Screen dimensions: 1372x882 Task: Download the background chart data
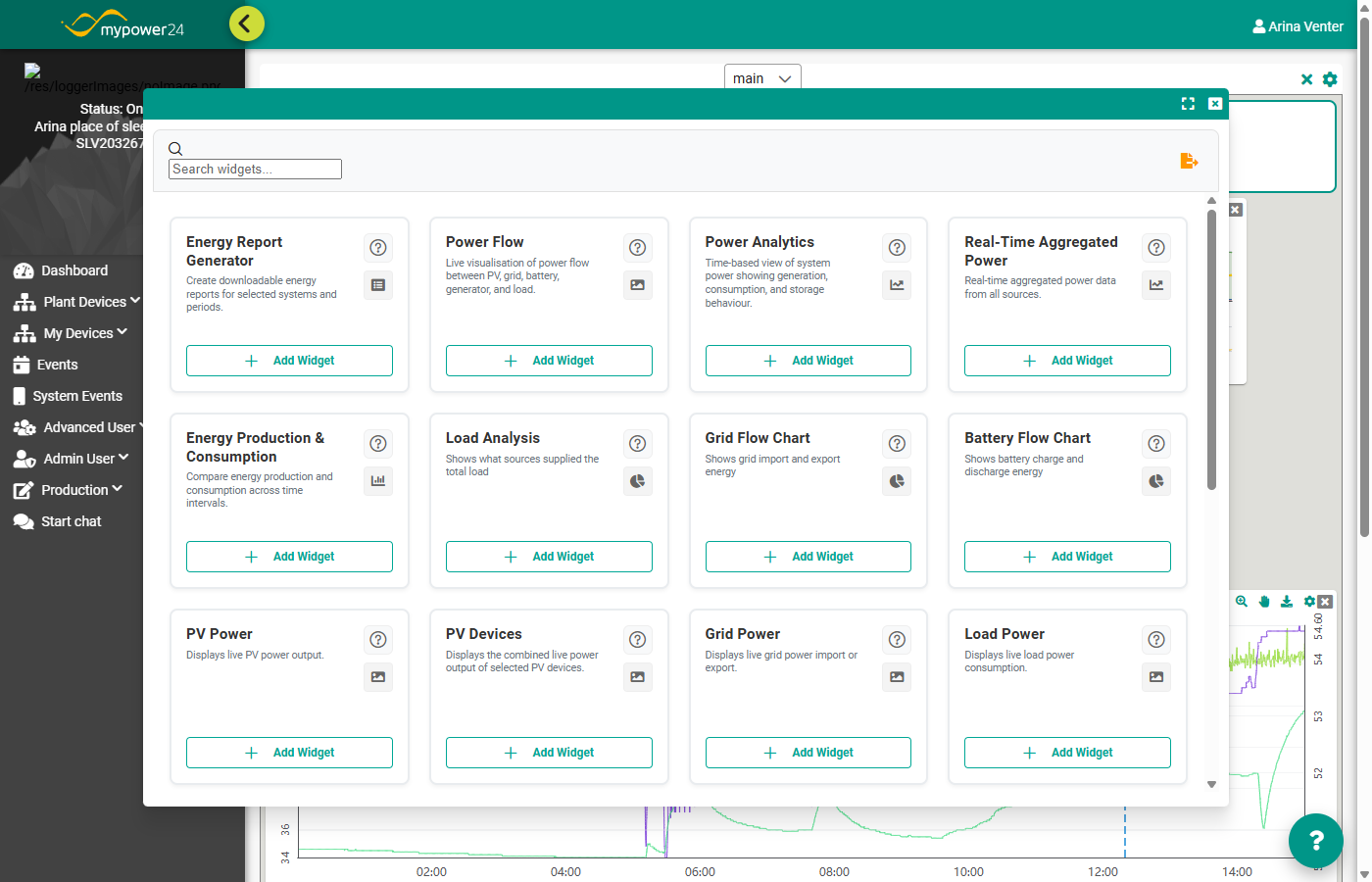pyautogui.click(x=1287, y=602)
